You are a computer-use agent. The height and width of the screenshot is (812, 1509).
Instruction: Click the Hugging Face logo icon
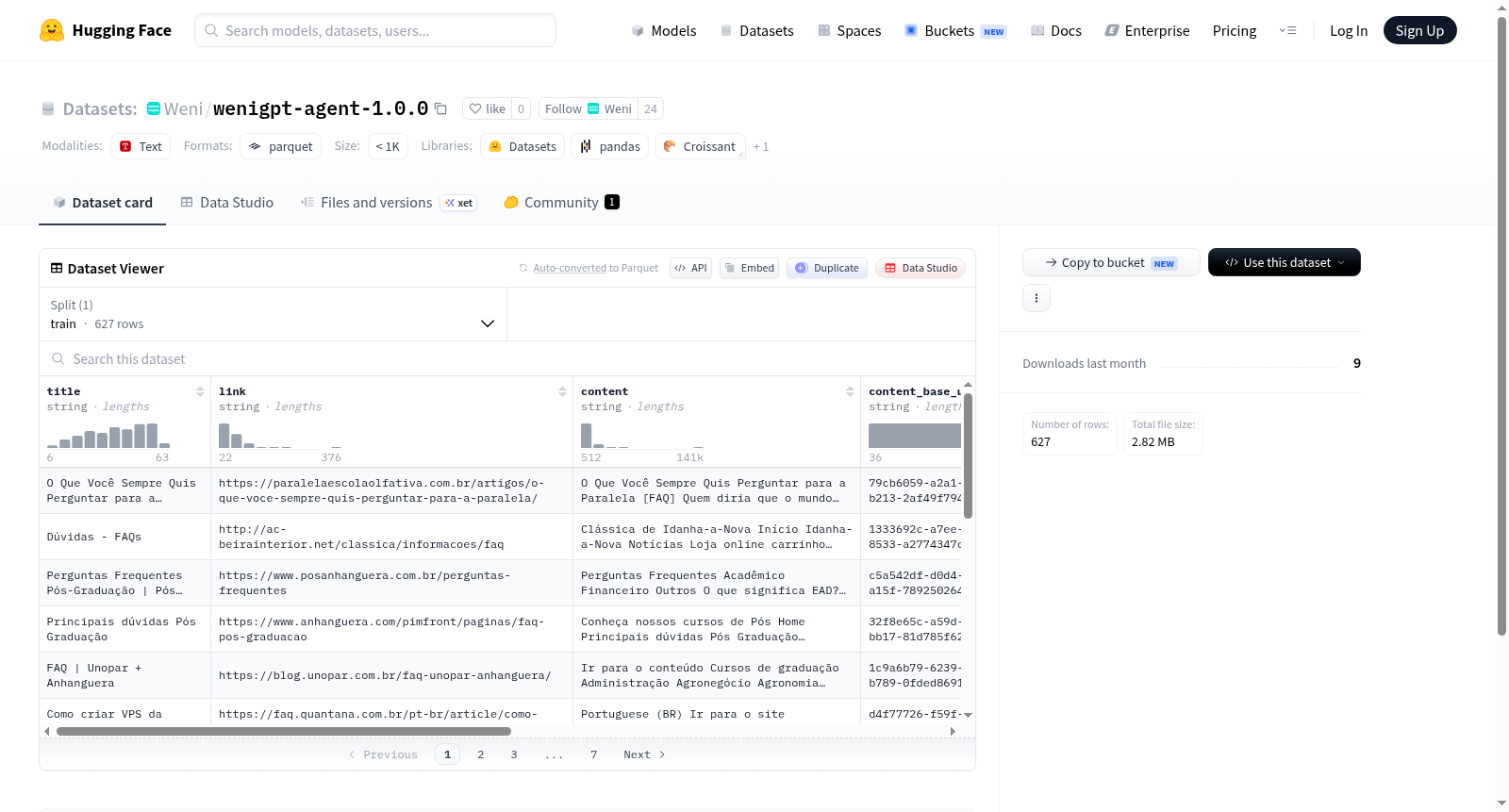[x=52, y=30]
